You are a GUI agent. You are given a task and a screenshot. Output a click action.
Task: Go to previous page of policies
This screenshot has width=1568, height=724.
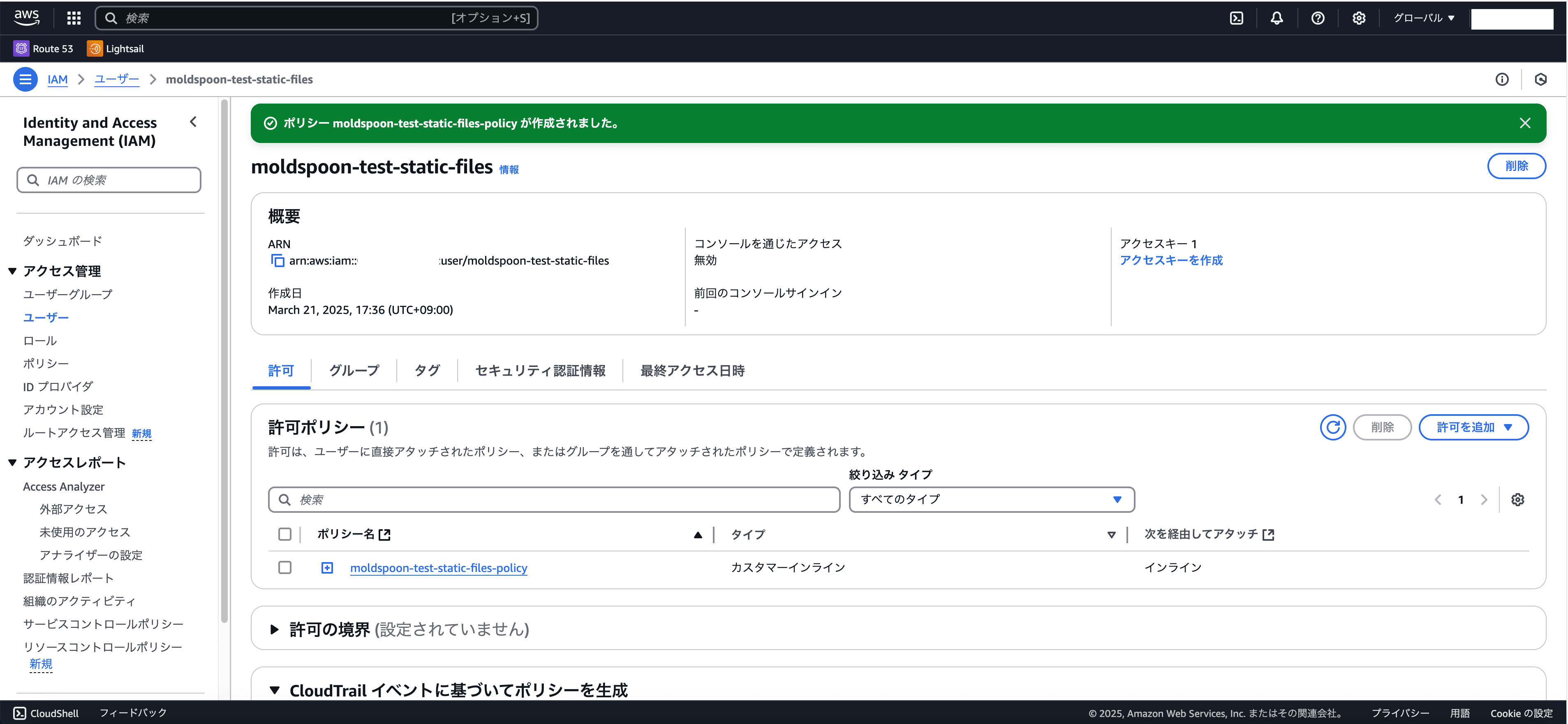(1438, 500)
